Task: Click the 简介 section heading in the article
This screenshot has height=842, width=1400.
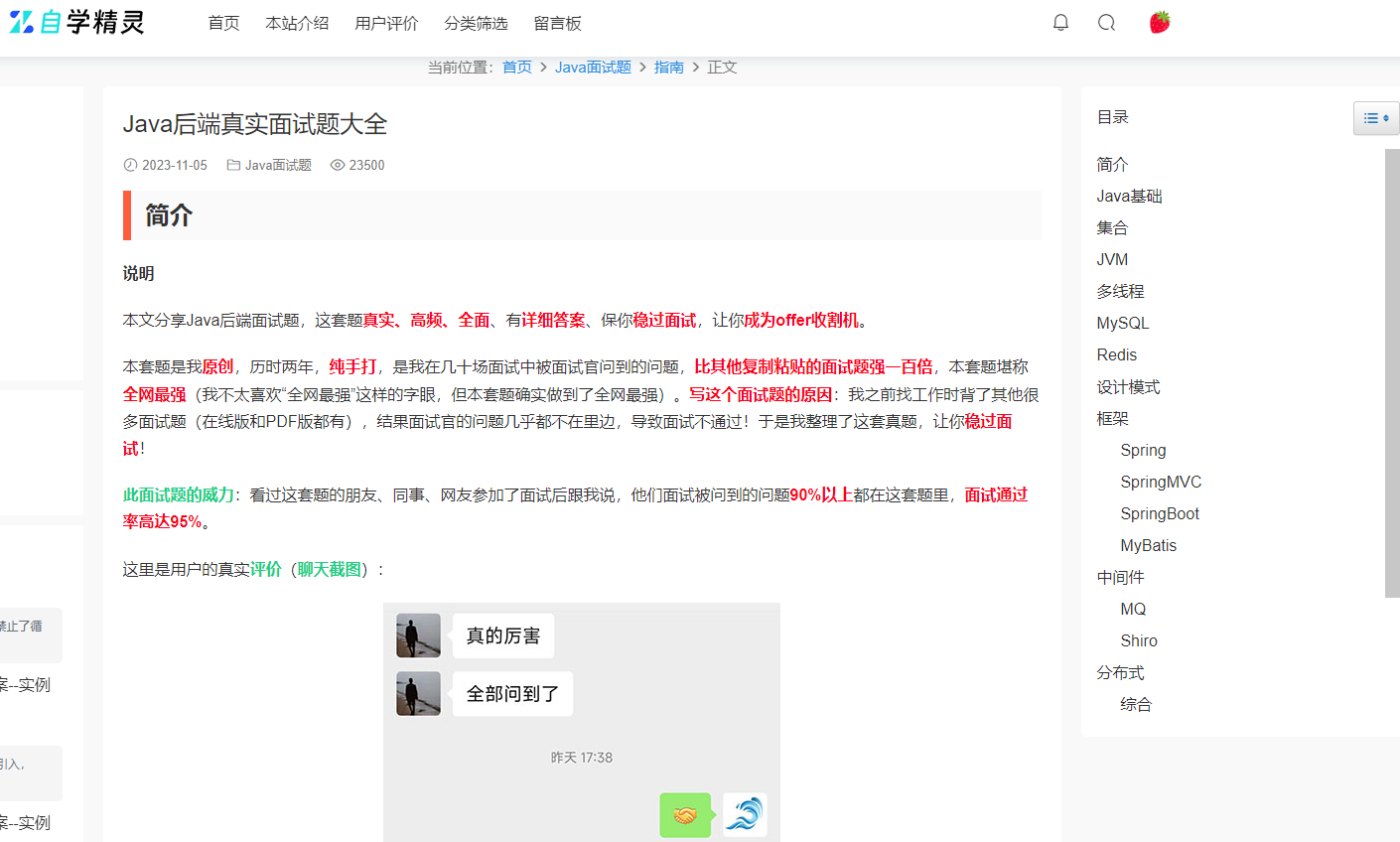Action: pos(169,215)
